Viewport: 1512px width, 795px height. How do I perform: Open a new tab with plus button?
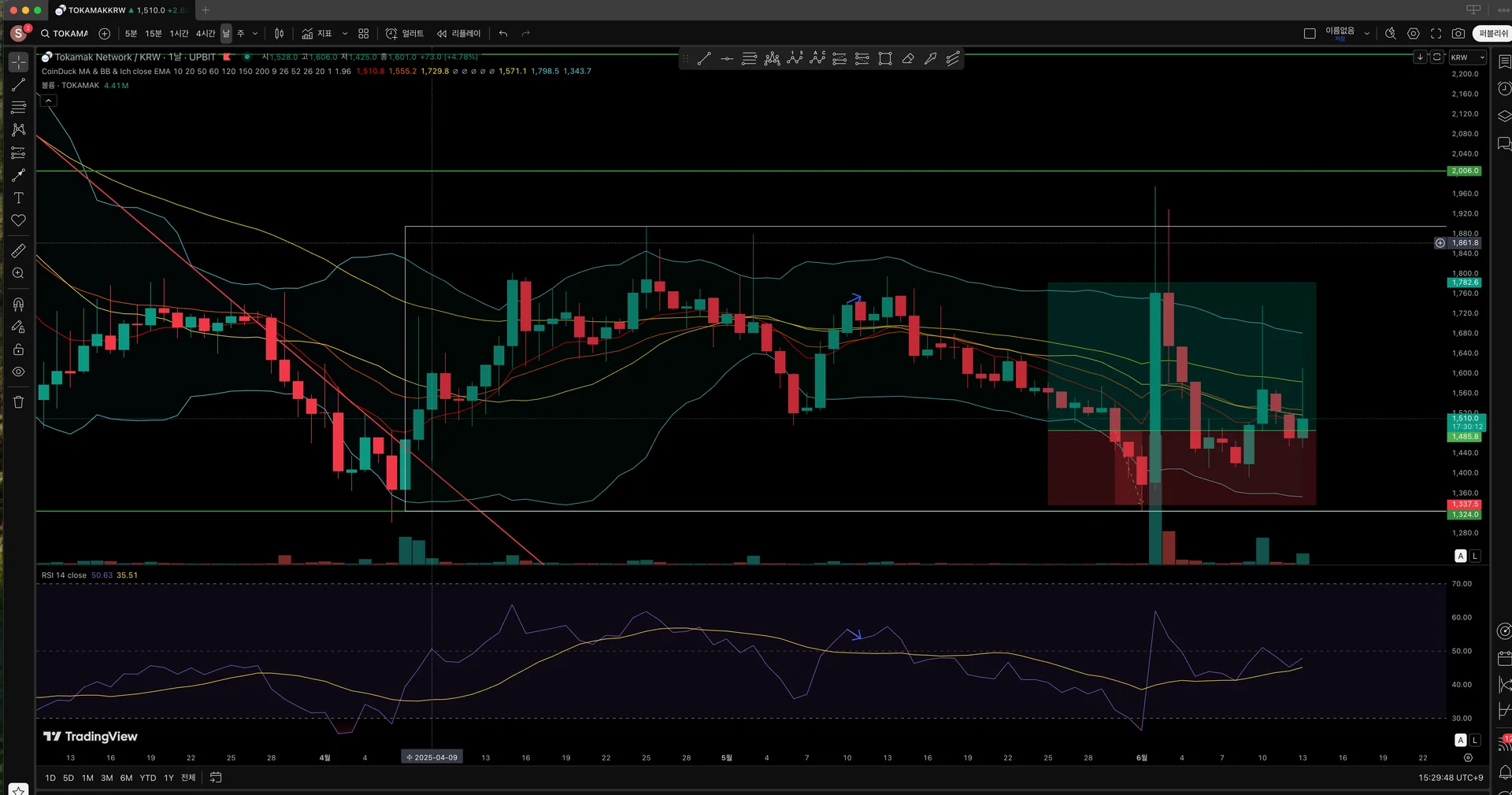206,10
